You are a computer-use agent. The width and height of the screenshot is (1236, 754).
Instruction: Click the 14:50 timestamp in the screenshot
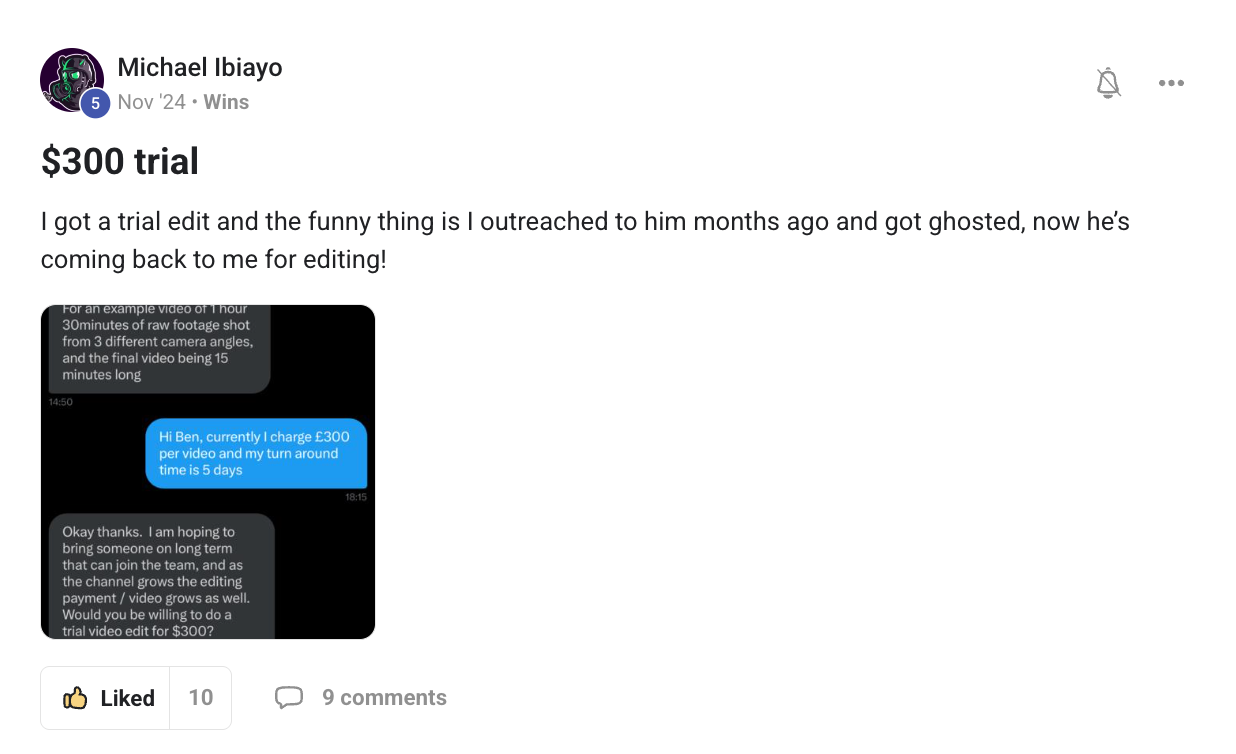coord(61,402)
